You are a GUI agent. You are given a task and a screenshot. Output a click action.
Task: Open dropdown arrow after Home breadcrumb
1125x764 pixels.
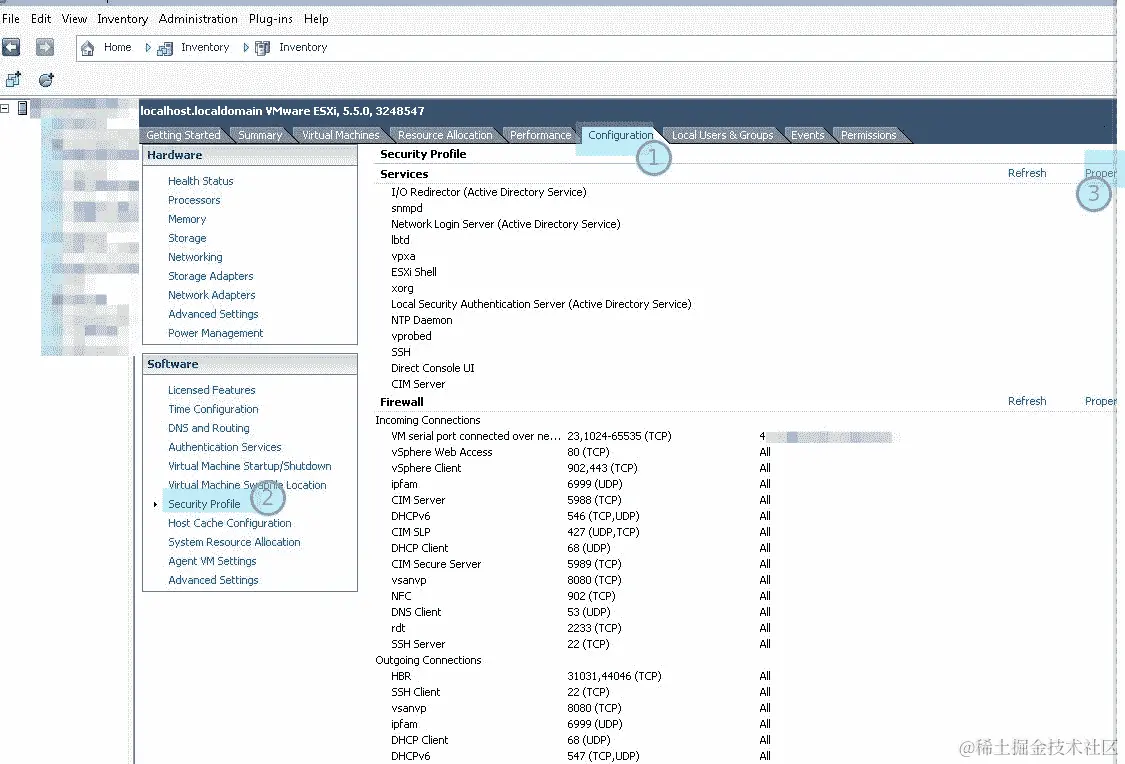coord(148,47)
